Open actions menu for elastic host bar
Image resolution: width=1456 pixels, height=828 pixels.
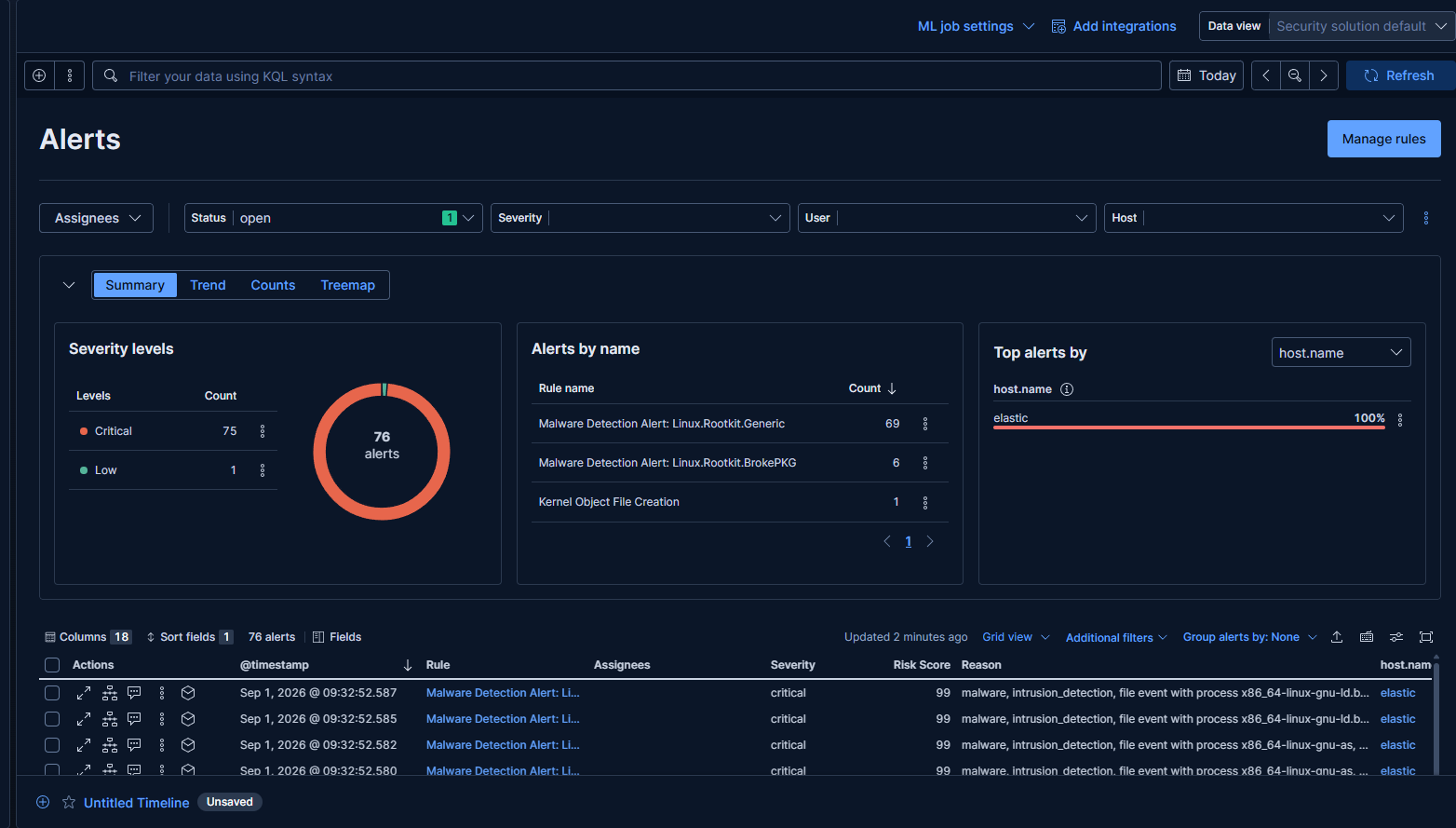pos(1400,420)
